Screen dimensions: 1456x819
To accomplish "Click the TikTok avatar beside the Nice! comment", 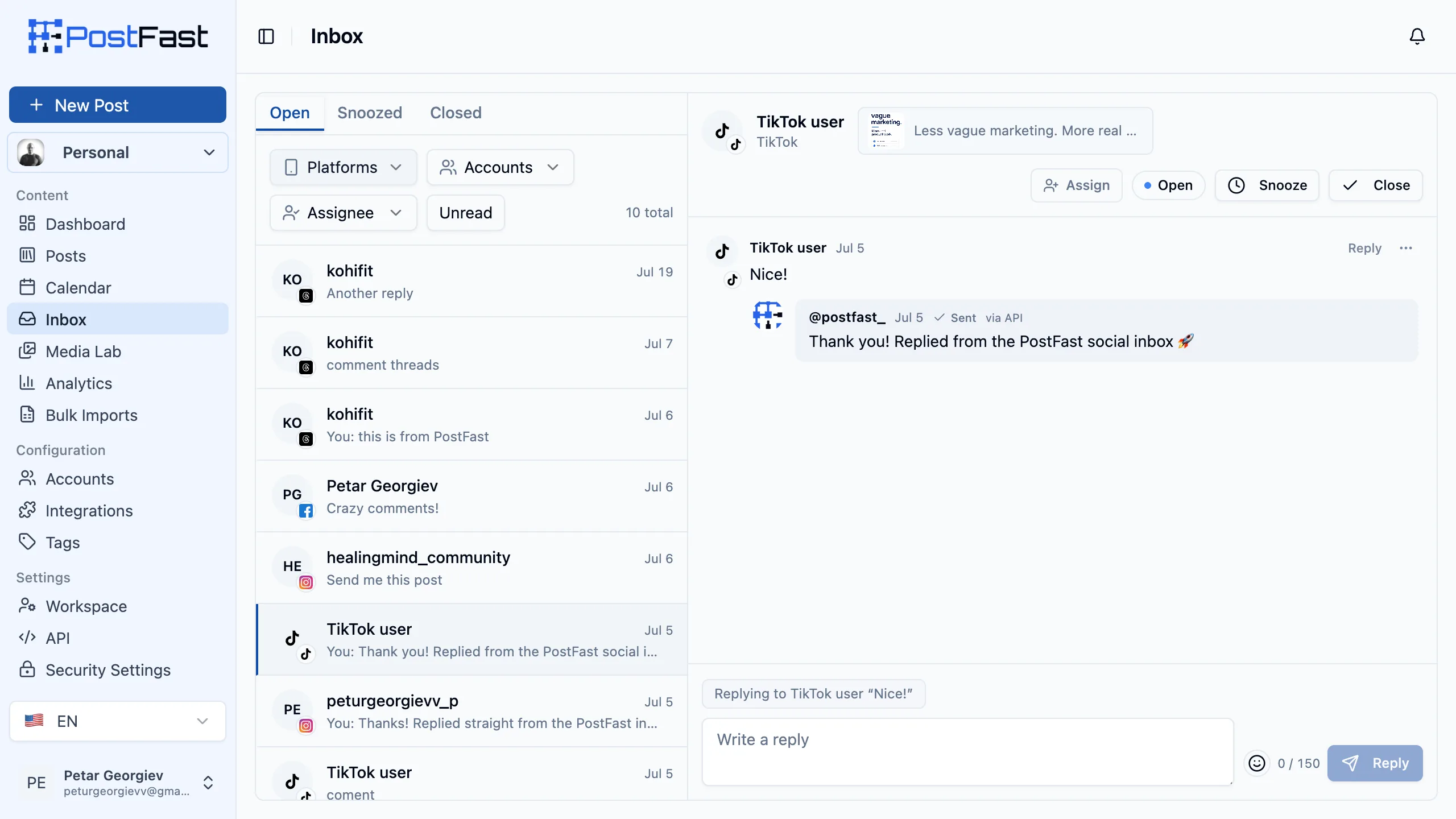I will tap(722, 251).
